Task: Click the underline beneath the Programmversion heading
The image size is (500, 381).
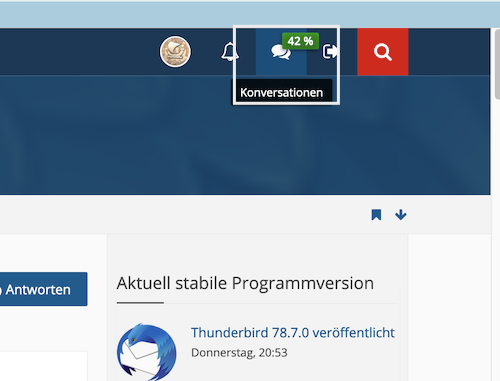Action: tap(140, 303)
